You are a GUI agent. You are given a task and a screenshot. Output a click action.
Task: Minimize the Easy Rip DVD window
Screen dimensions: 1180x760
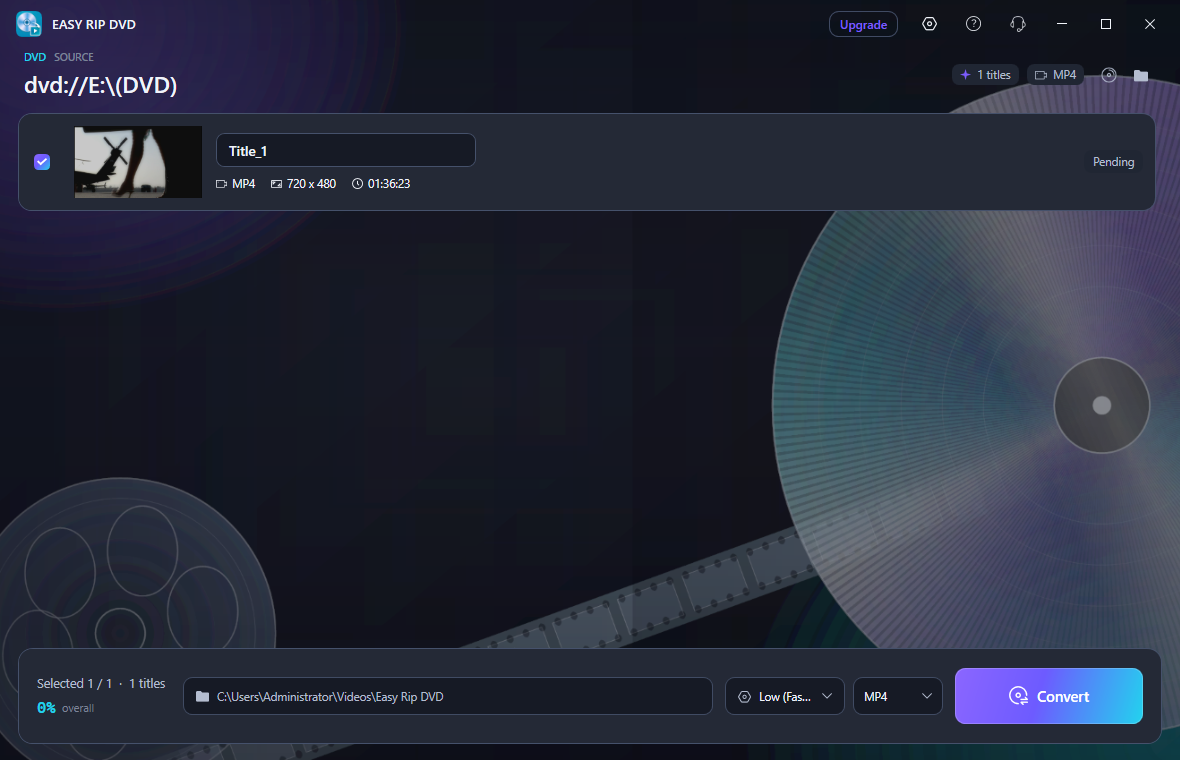point(1062,24)
